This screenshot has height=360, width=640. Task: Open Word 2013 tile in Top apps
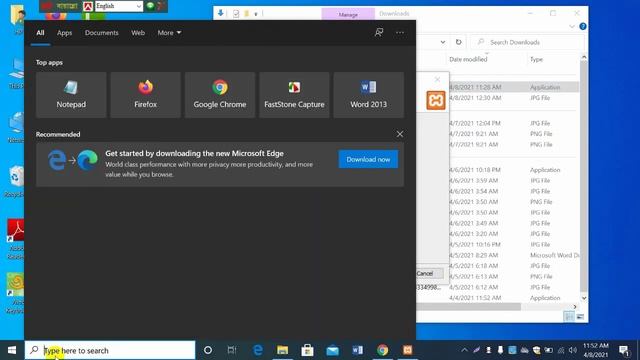pos(368,95)
